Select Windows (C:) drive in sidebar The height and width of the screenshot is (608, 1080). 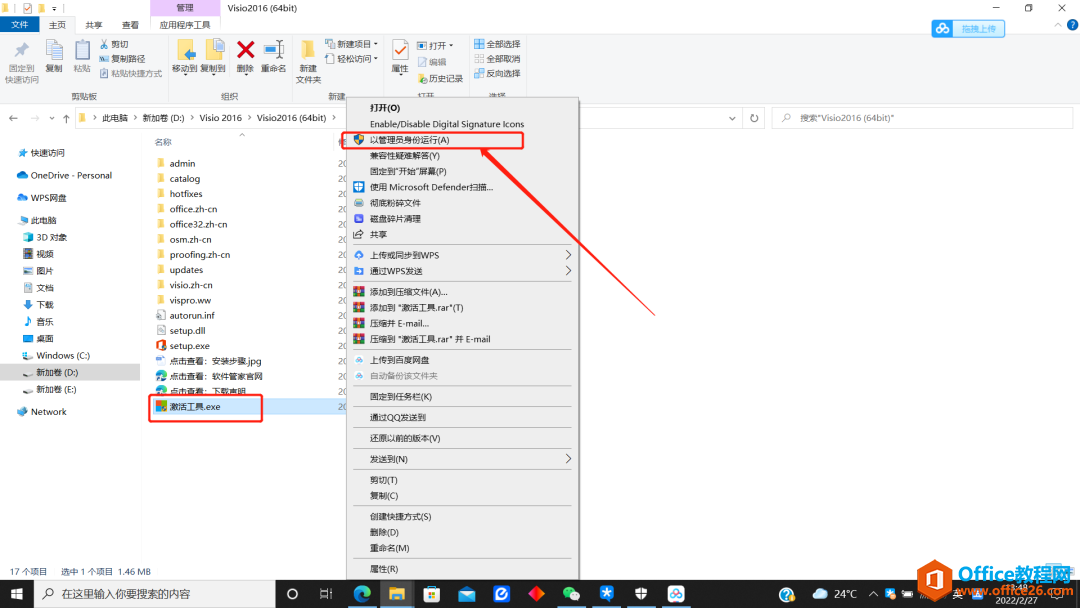click(x=56, y=355)
